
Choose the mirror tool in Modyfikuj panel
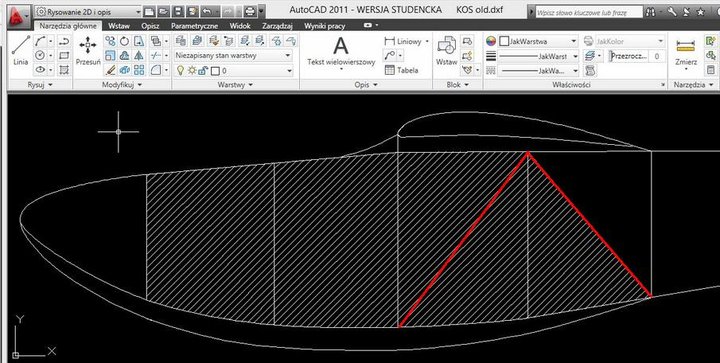click(x=139, y=56)
